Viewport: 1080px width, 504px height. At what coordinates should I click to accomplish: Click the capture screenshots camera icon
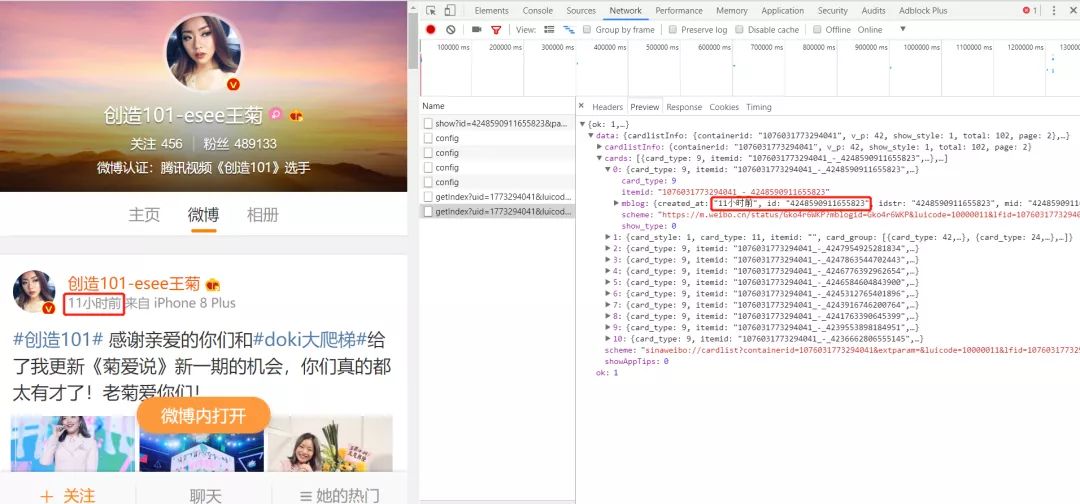pyautogui.click(x=476, y=30)
